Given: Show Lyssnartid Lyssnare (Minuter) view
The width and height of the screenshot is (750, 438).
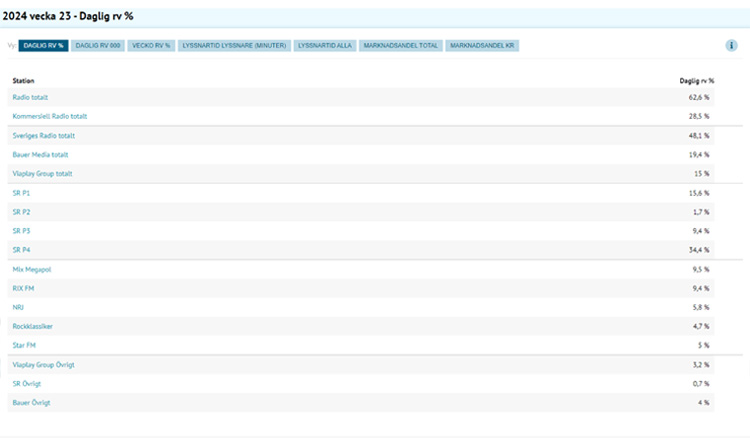Looking at the screenshot, I should 235,46.
